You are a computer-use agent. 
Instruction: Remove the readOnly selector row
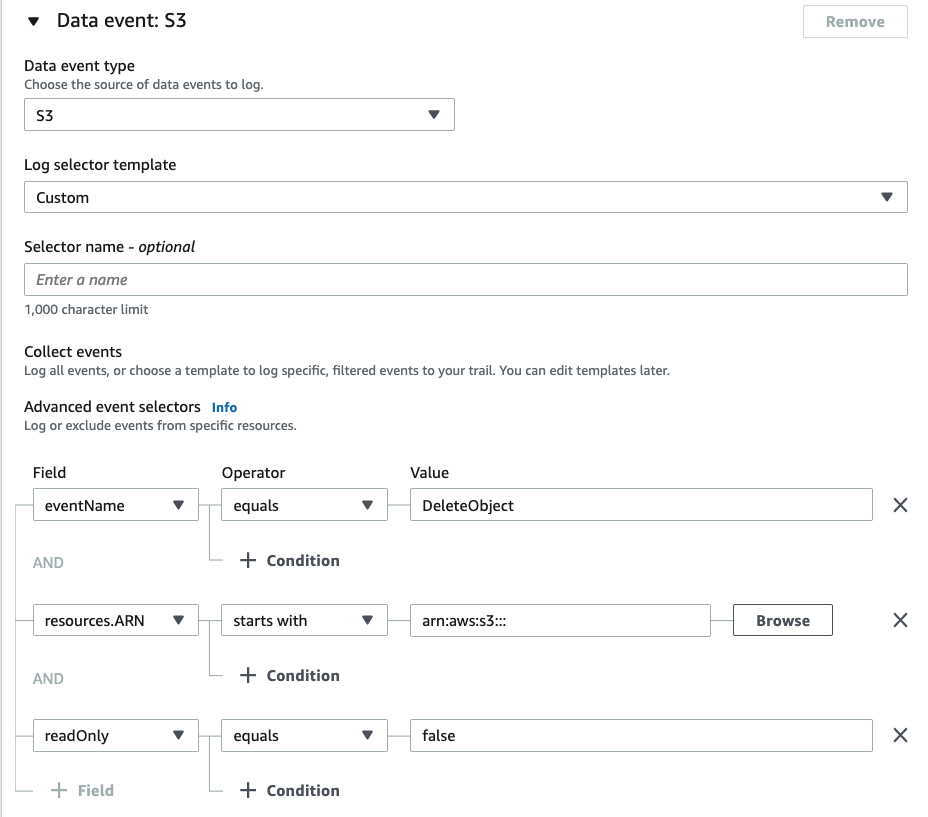tap(899, 735)
